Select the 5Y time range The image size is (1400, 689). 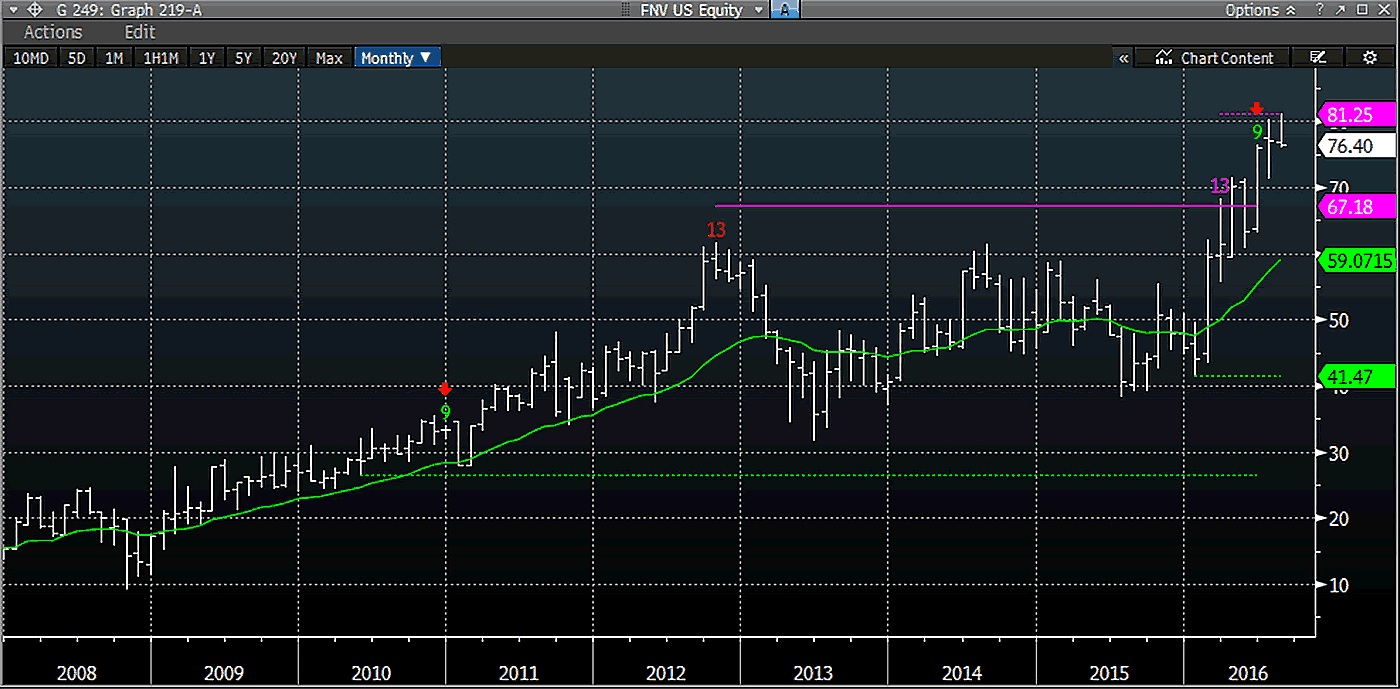tap(243, 58)
